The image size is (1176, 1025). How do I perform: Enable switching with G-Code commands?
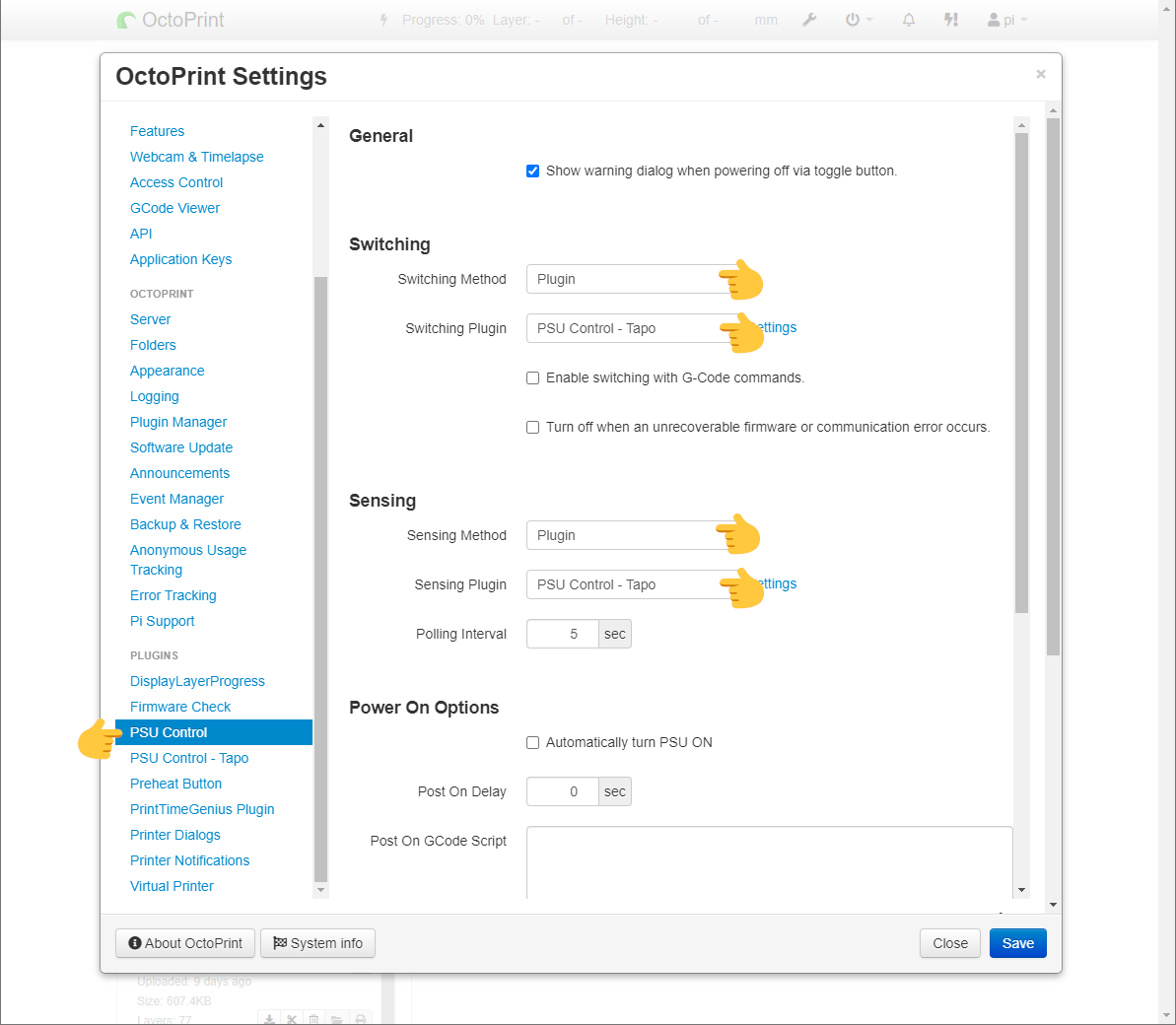click(533, 377)
